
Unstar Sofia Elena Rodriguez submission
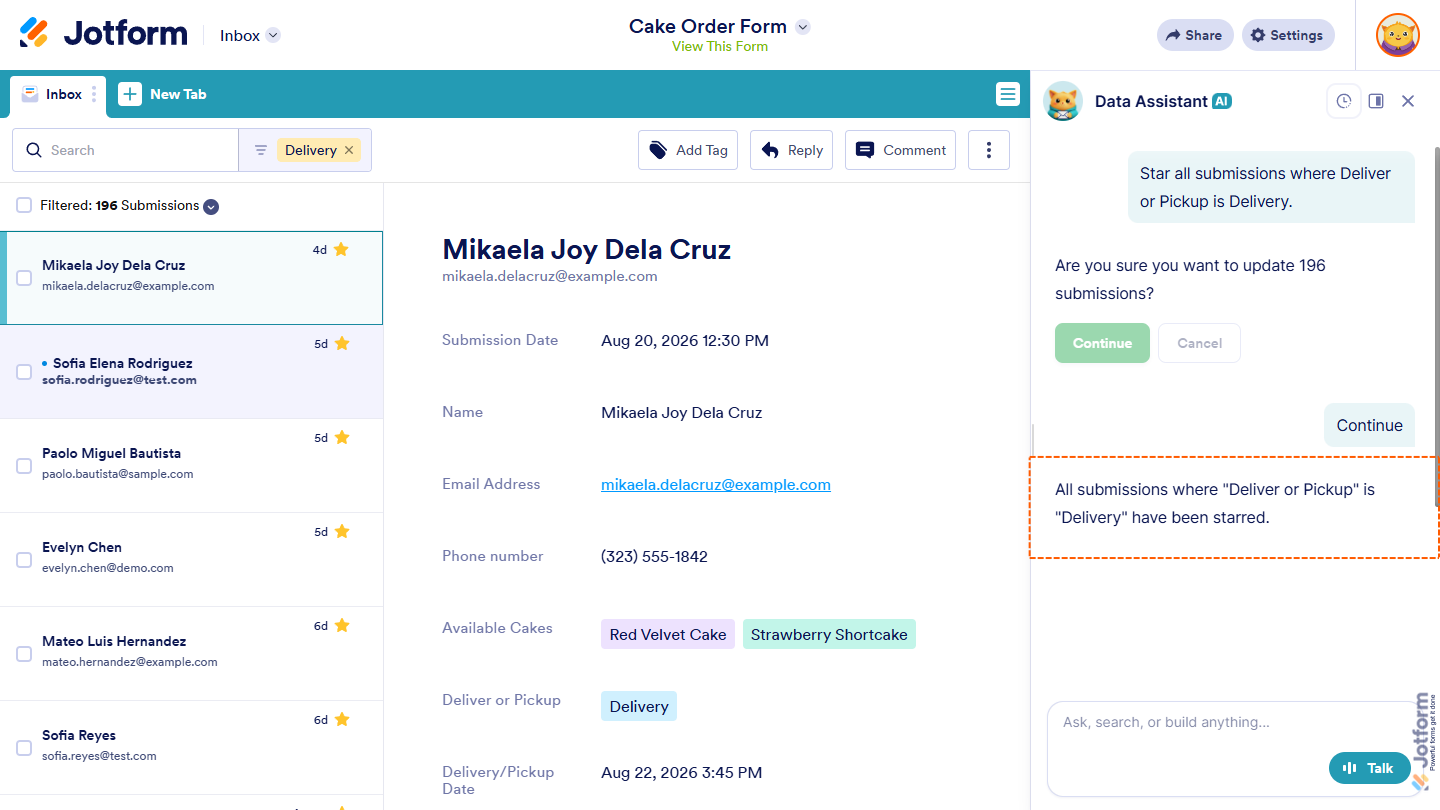342,343
